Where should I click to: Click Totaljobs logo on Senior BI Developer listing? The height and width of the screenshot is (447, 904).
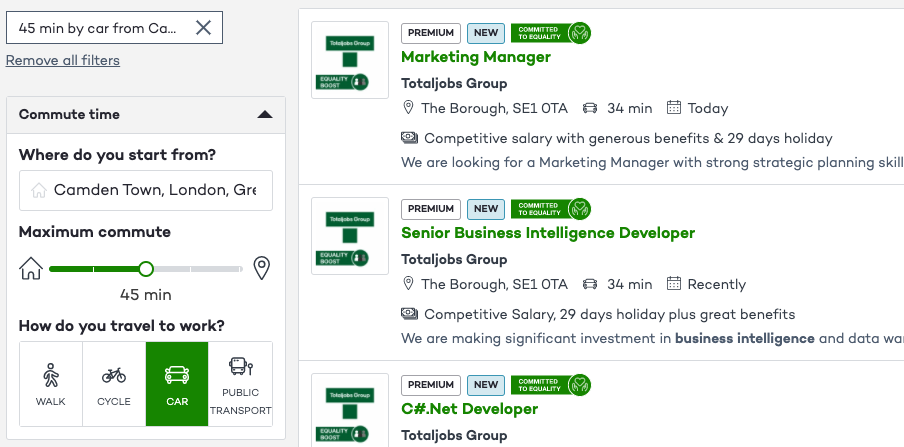(x=349, y=236)
